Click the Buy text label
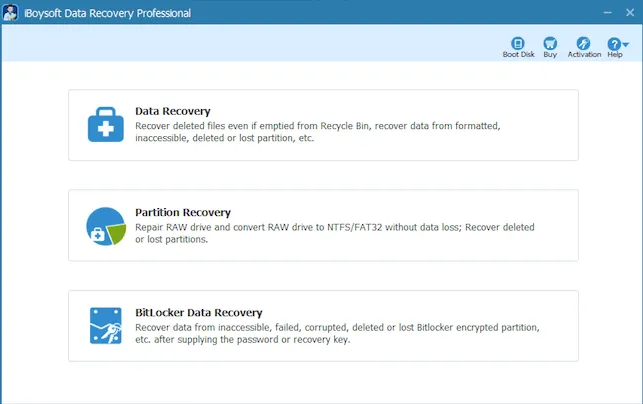Image resolution: width=643 pixels, height=404 pixels. [550, 55]
